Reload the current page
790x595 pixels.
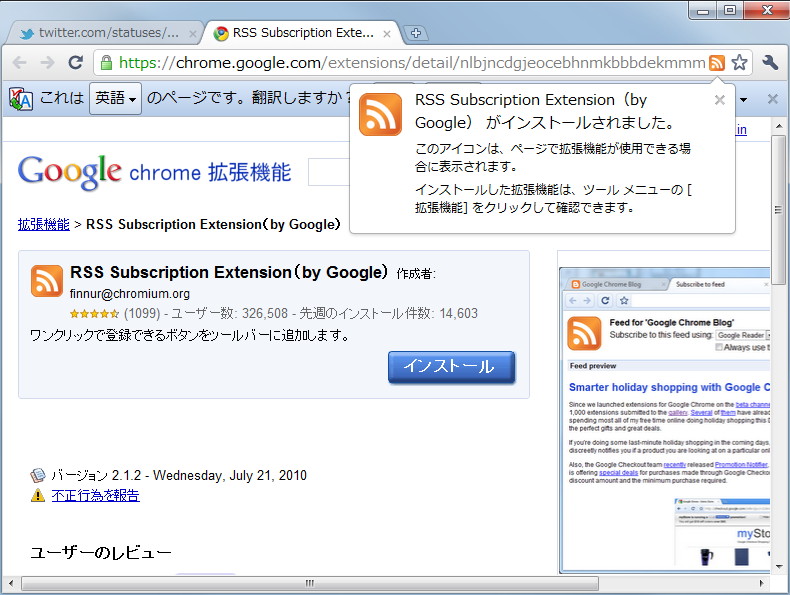tap(76, 62)
